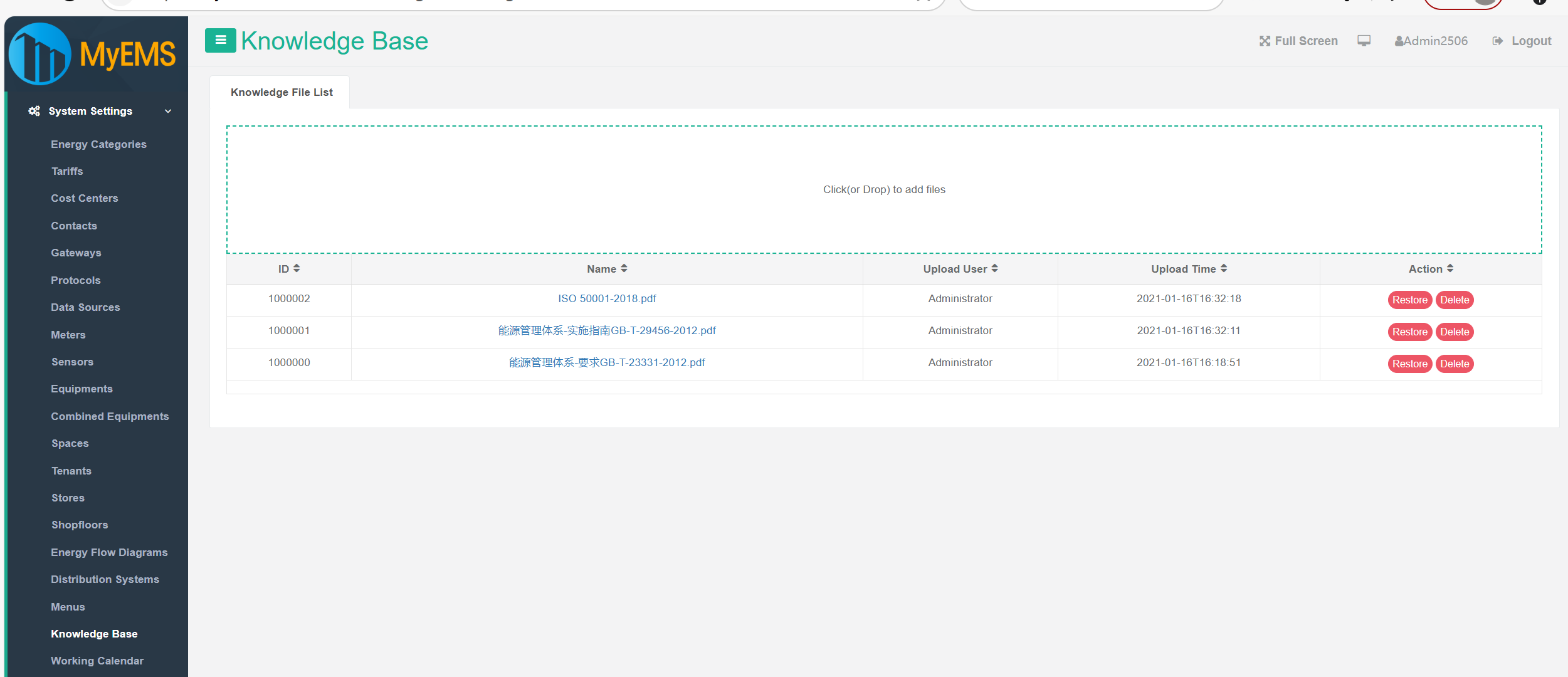Open the Working Calendar menu item
This screenshot has height=677, width=1568.
(97, 661)
